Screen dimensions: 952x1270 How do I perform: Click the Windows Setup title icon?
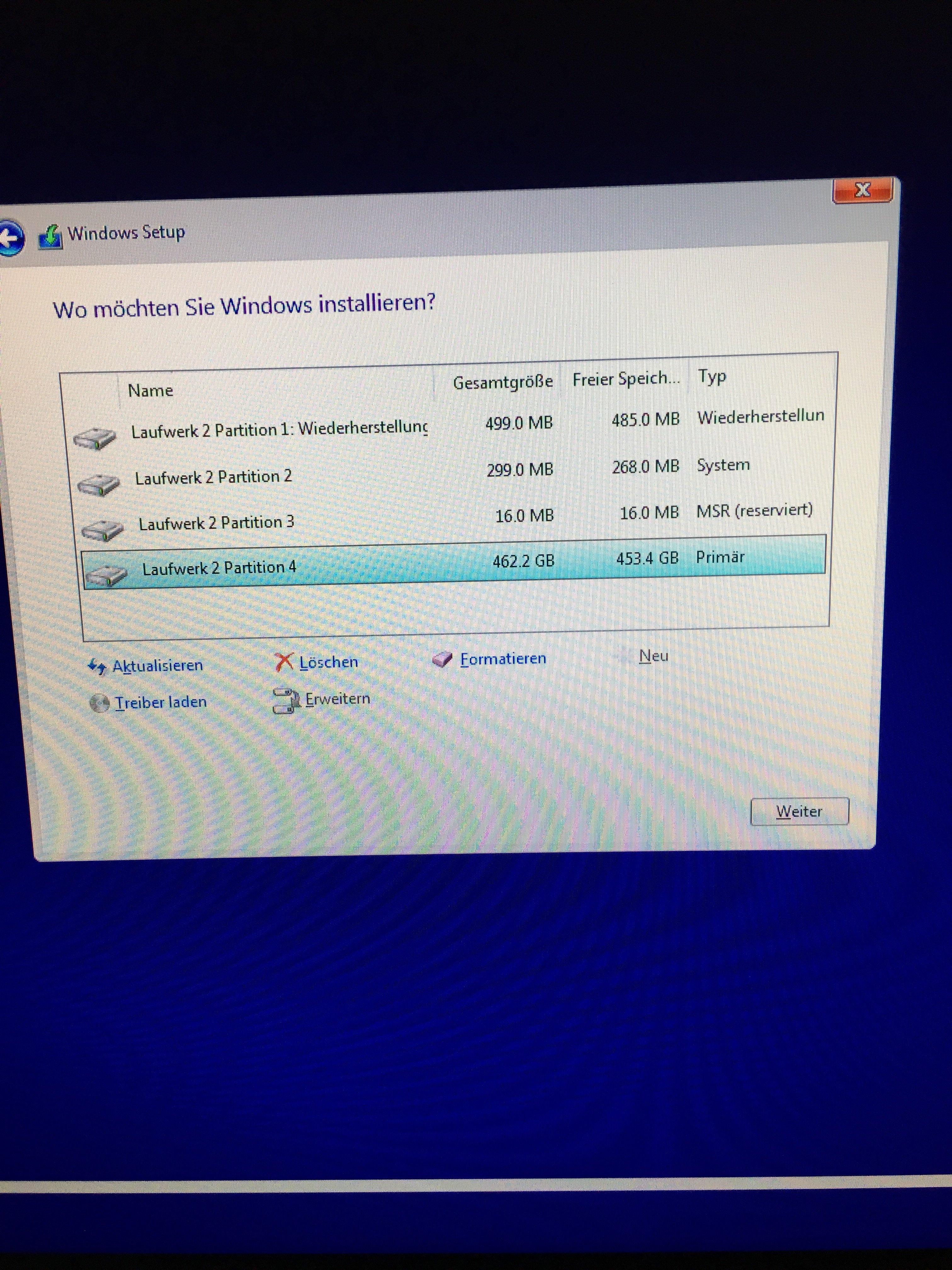[50, 237]
